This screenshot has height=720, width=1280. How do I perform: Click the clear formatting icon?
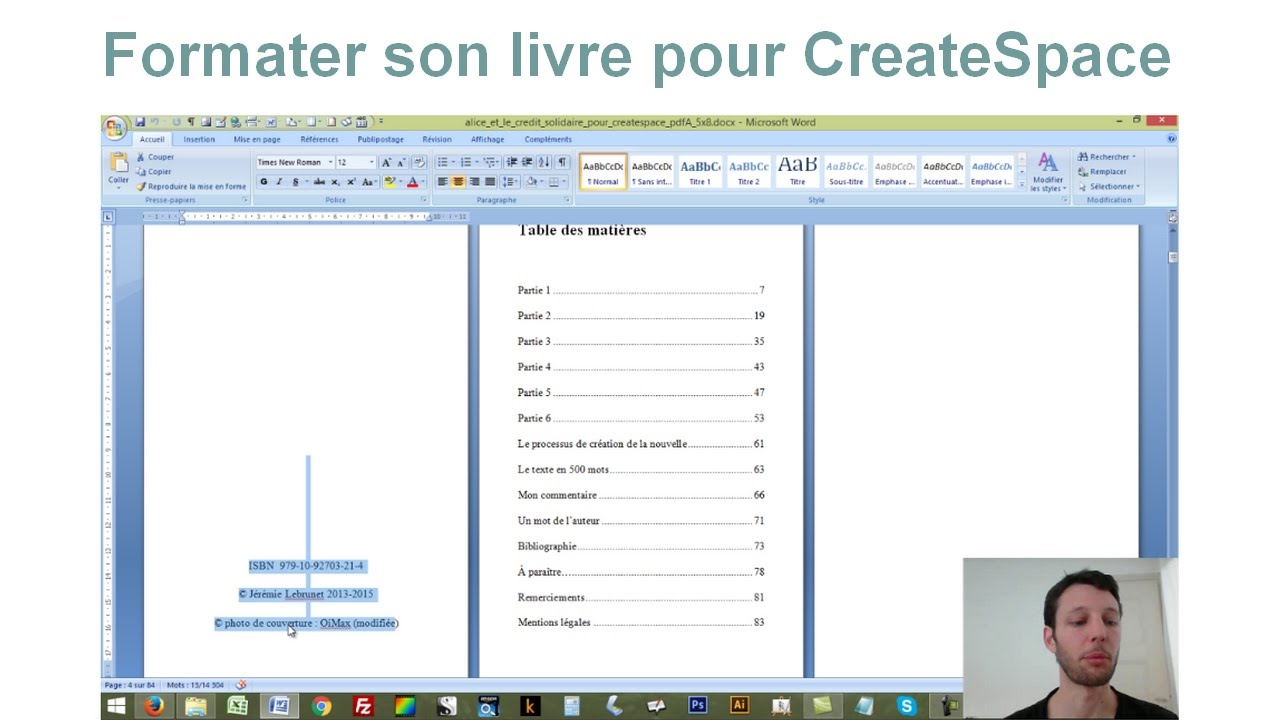tap(419, 162)
